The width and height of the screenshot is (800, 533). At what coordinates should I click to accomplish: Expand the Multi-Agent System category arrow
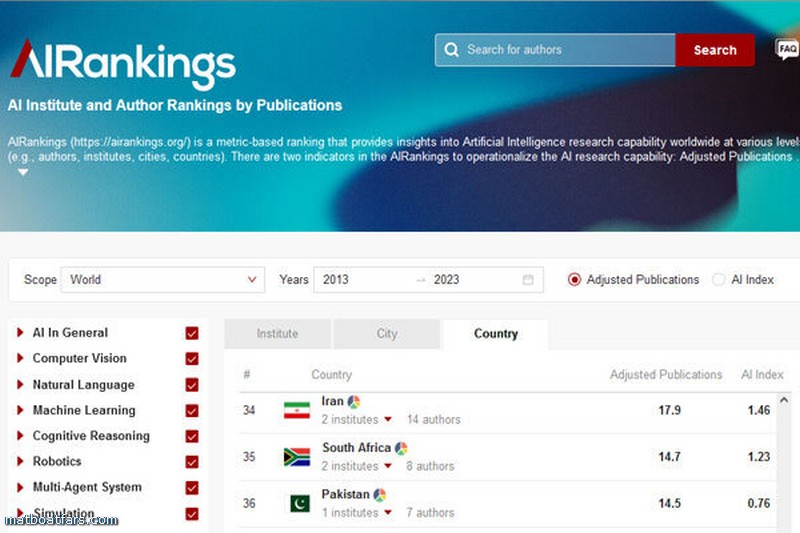[x=20, y=487]
